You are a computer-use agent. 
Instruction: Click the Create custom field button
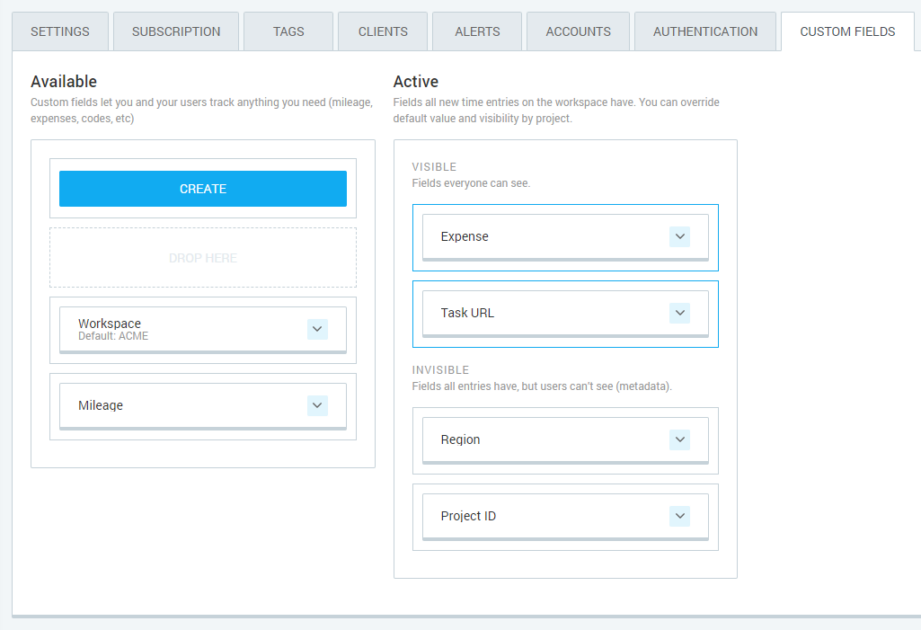[203, 189]
